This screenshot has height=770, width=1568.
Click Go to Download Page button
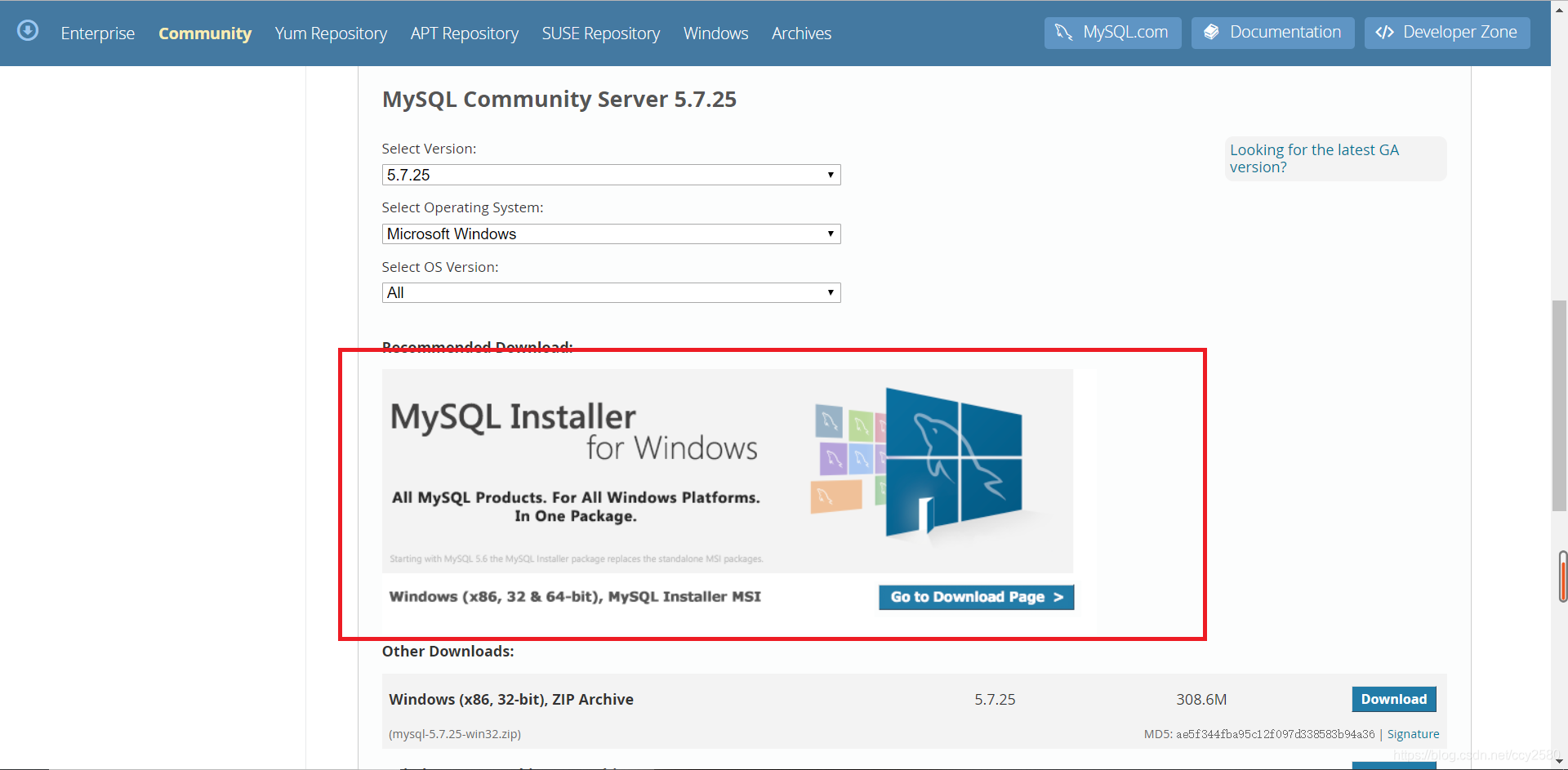click(x=977, y=597)
